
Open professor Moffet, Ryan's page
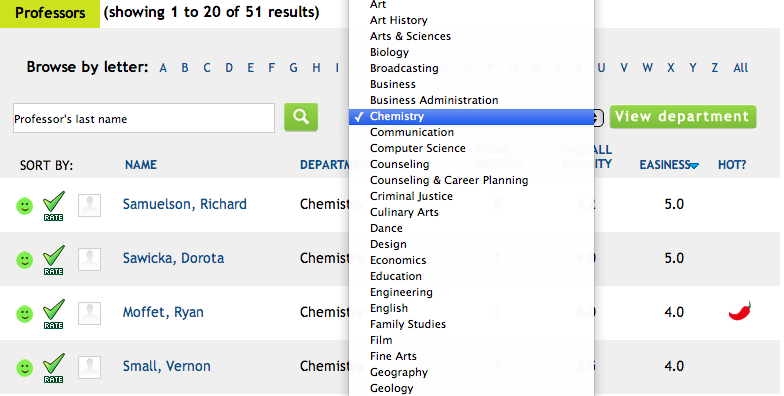pyautogui.click(x=163, y=312)
